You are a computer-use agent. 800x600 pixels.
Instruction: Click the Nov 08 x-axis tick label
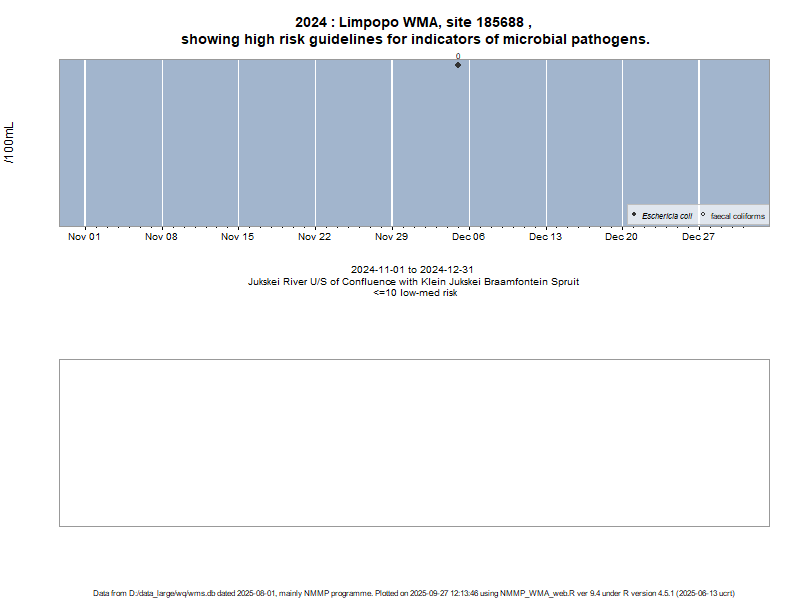coord(161,237)
